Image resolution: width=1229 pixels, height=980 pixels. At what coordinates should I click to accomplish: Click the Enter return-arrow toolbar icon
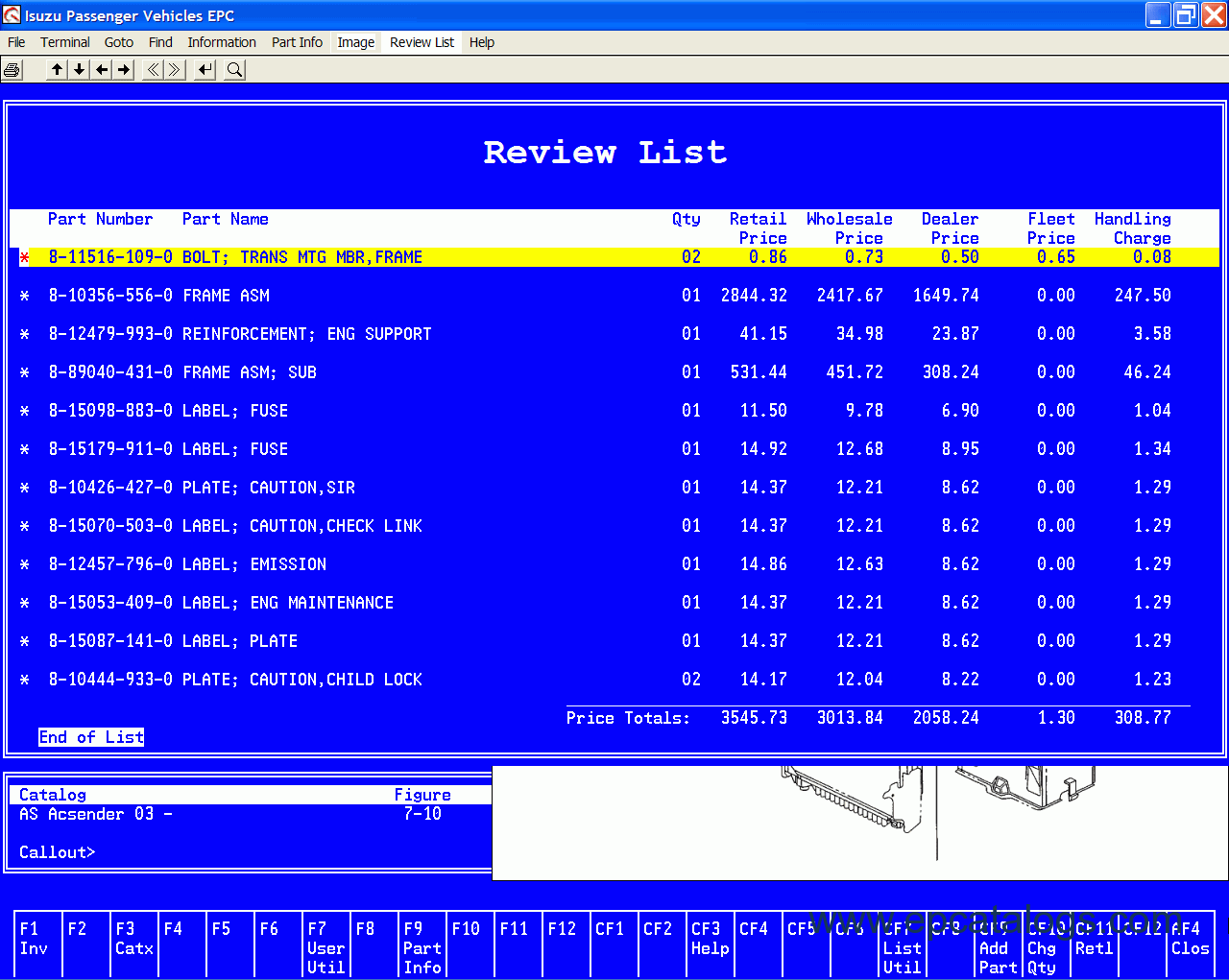click(x=205, y=69)
